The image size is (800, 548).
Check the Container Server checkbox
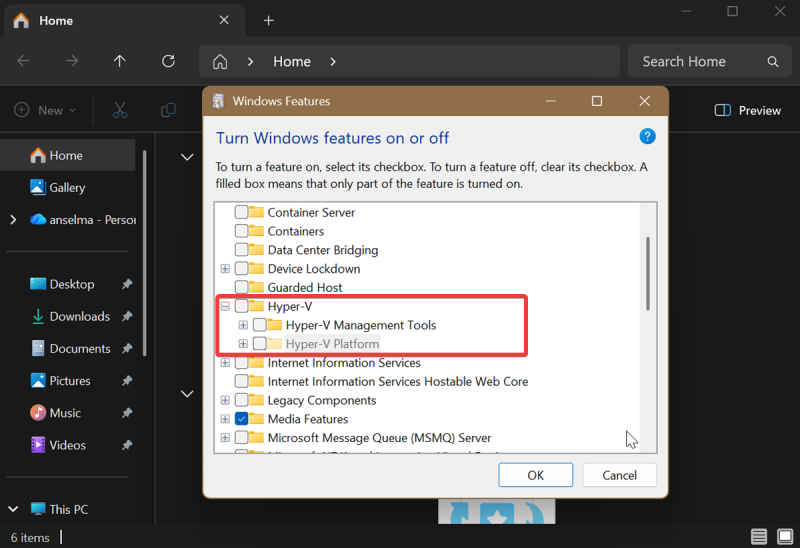(x=241, y=212)
